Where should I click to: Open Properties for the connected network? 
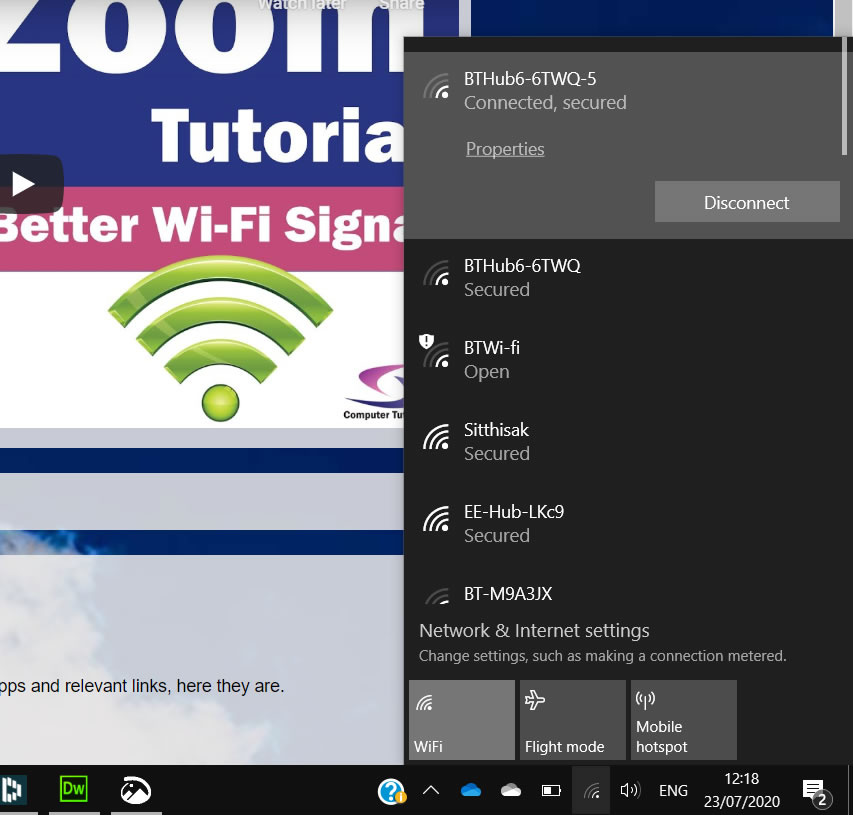505,149
